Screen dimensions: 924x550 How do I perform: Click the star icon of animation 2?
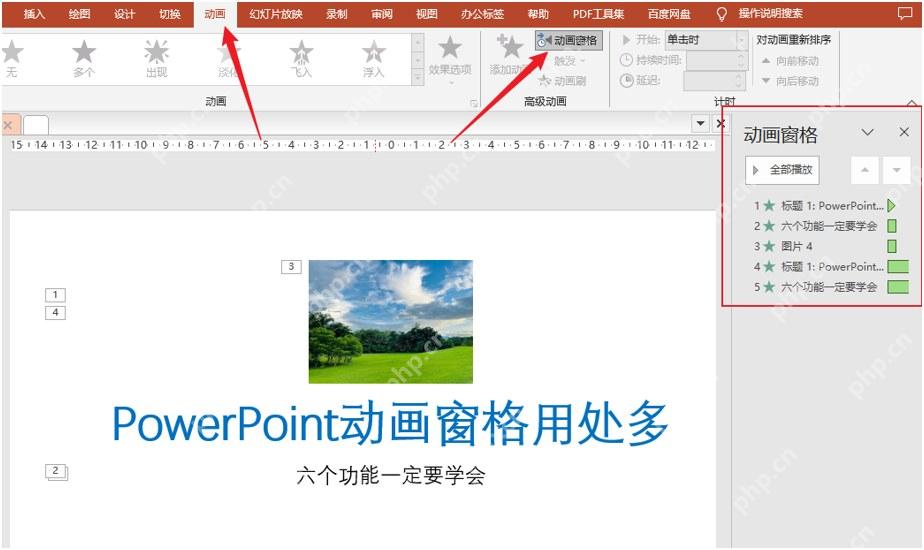pyautogui.click(x=768, y=226)
